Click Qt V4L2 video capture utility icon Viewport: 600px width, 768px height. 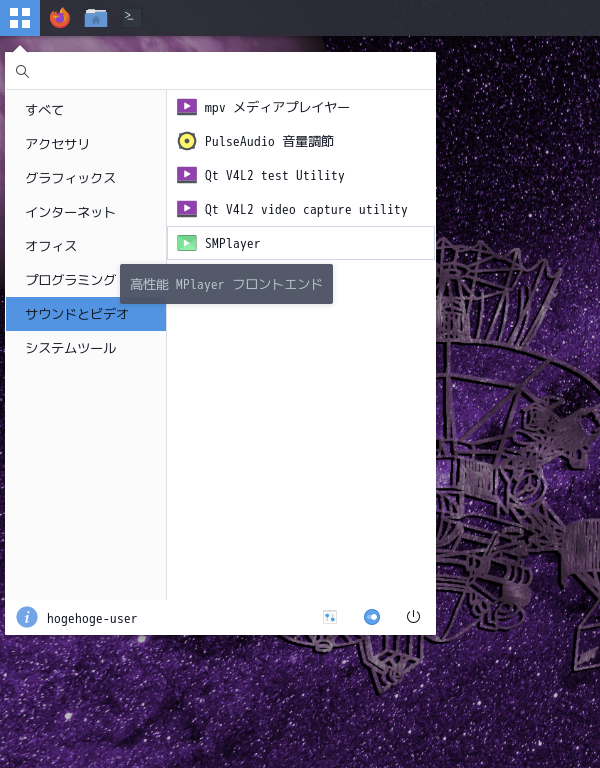[x=187, y=209]
